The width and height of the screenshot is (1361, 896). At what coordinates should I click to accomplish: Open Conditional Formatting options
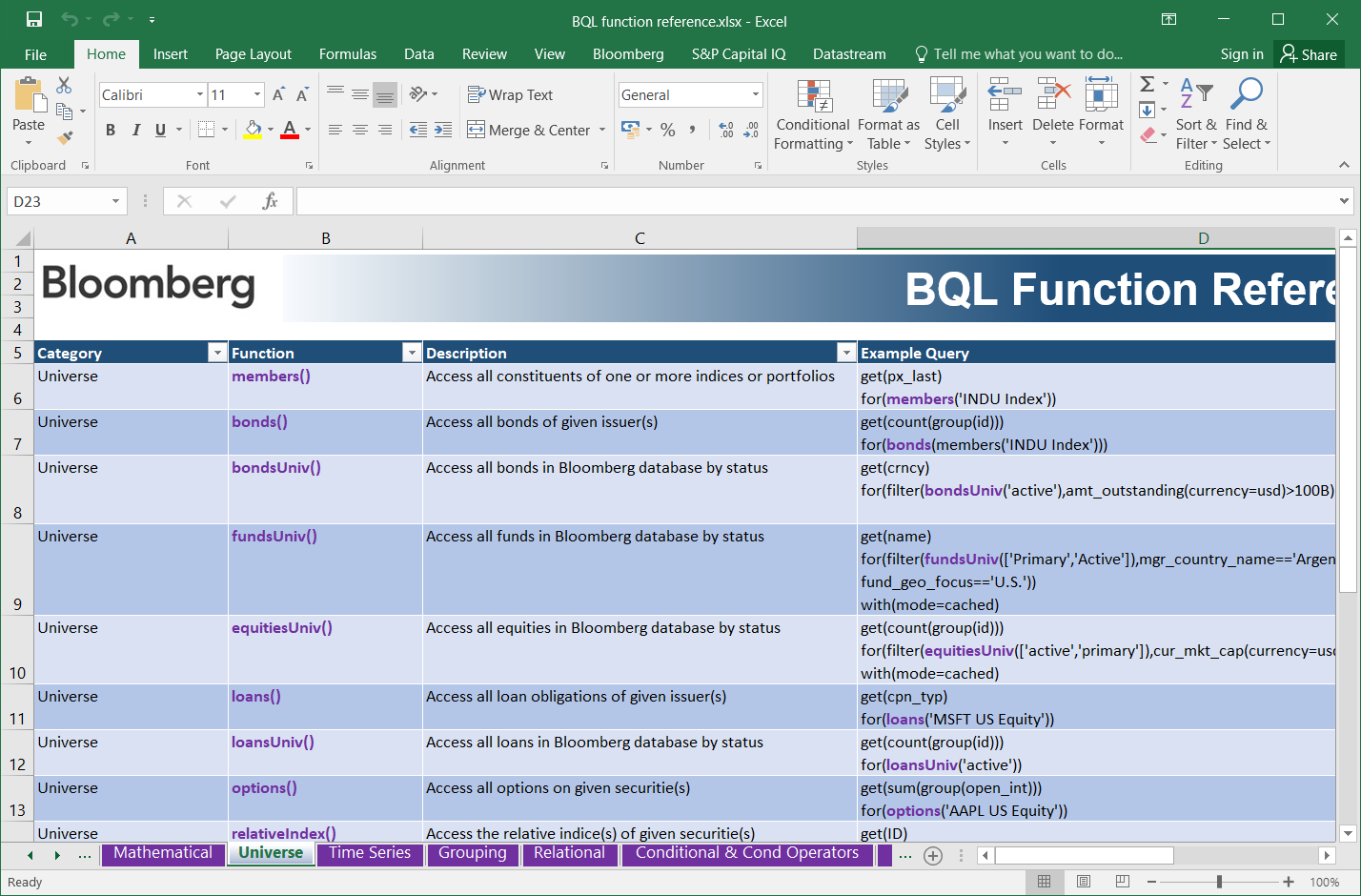pos(813,114)
